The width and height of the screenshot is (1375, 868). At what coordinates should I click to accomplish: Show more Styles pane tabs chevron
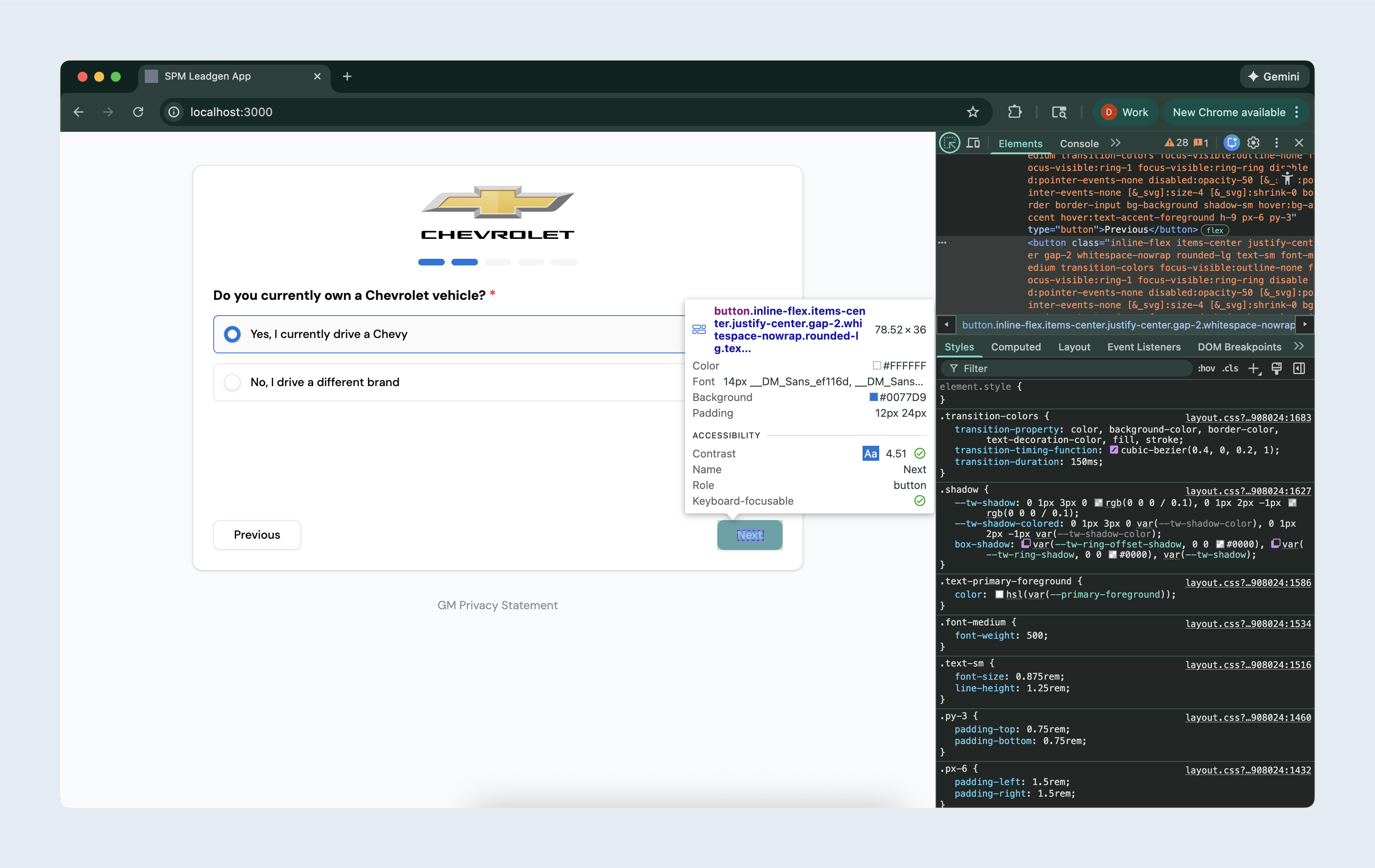click(x=1299, y=346)
